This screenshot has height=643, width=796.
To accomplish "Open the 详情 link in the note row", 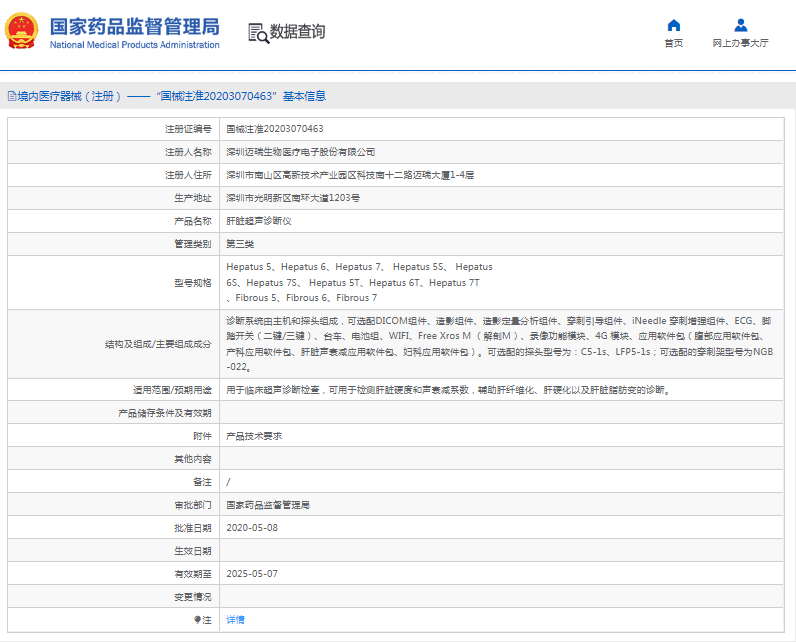I will click(235, 620).
